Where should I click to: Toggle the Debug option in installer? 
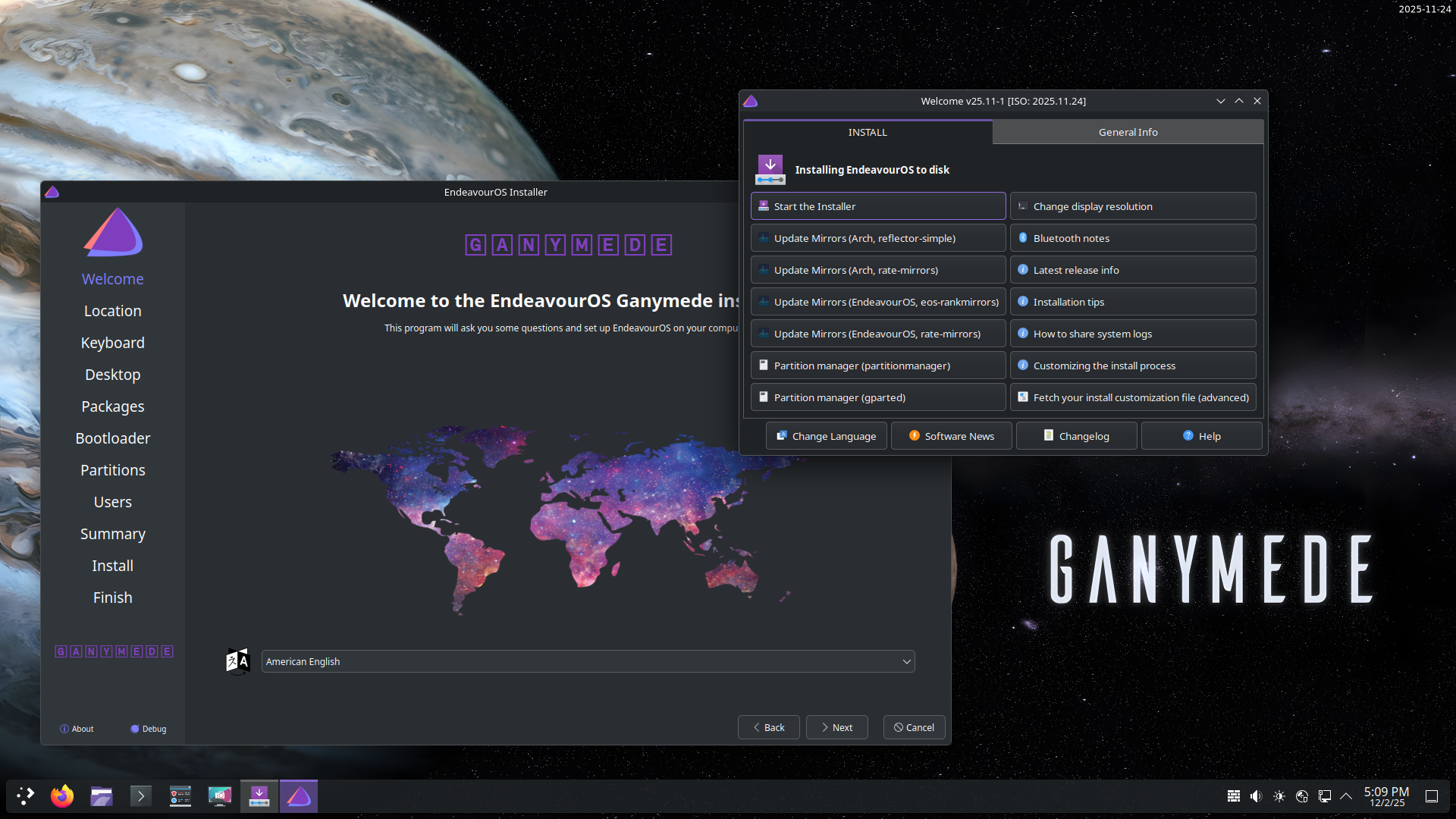(x=149, y=729)
